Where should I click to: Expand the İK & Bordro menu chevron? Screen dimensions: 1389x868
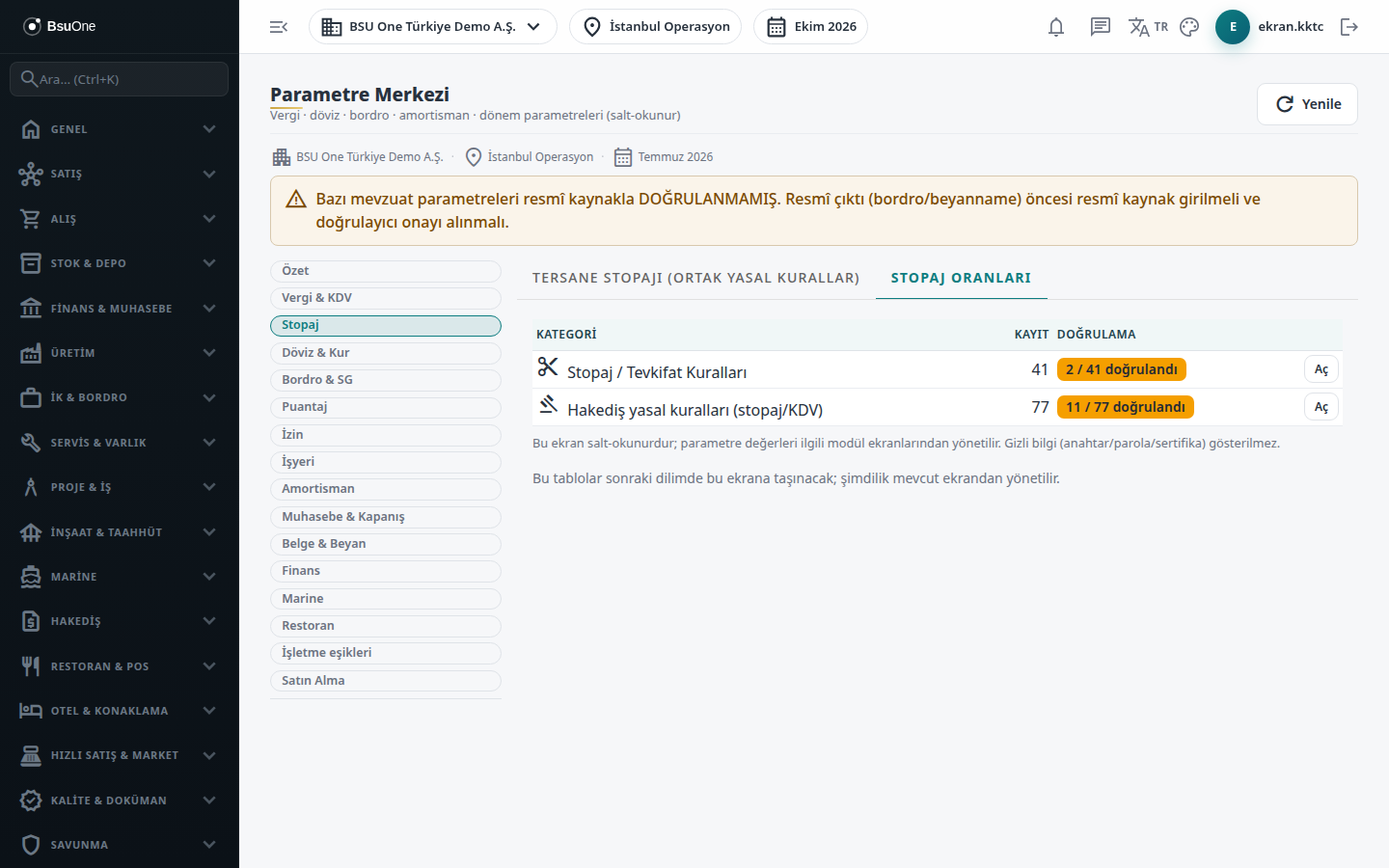(x=209, y=397)
